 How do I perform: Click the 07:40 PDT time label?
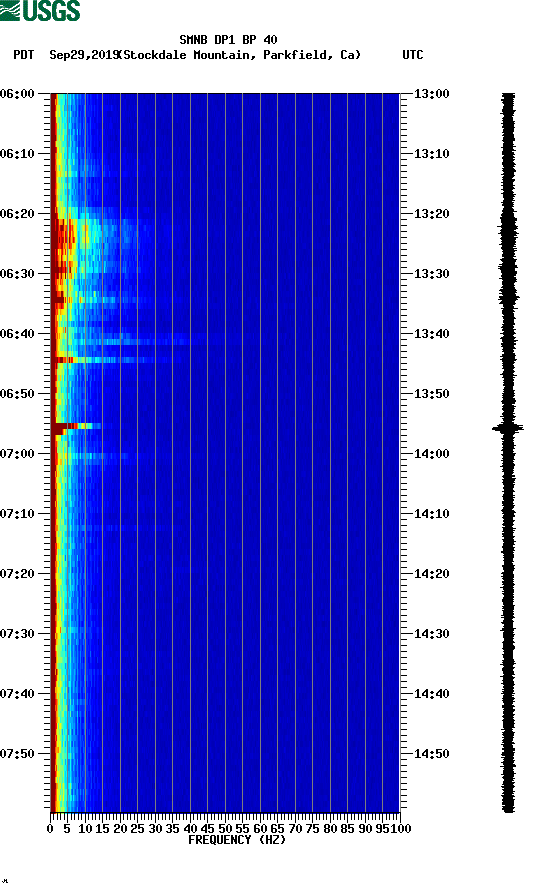[x=17, y=693]
